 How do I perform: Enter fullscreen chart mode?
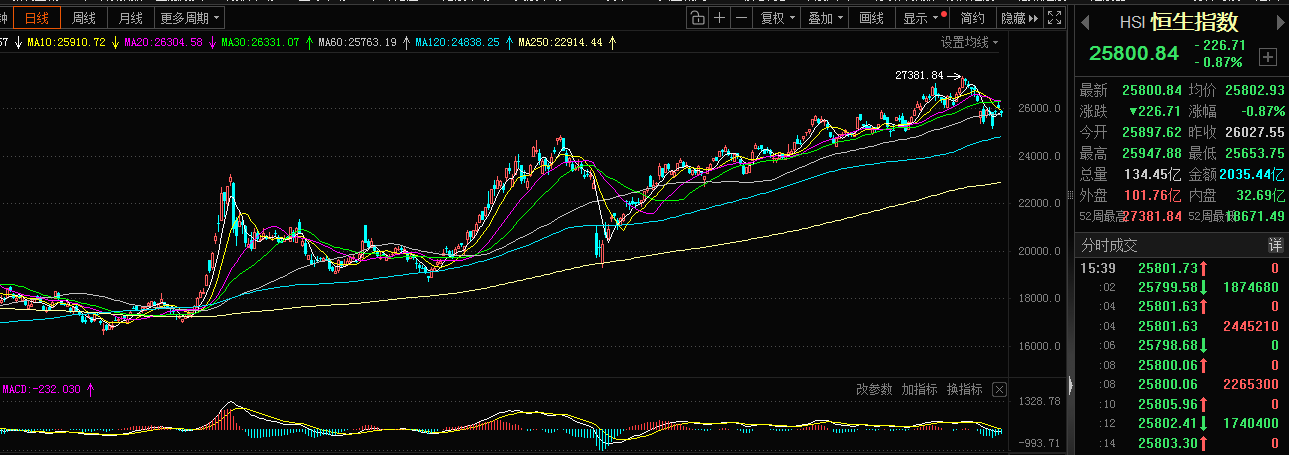coord(1054,18)
